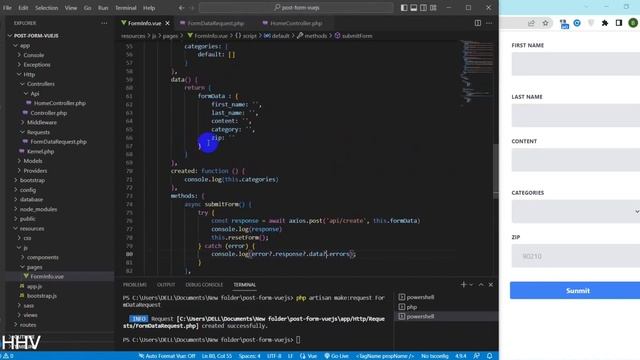Collapse the app folder
Viewport: 640px width, 360px height.
click(25, 46)
